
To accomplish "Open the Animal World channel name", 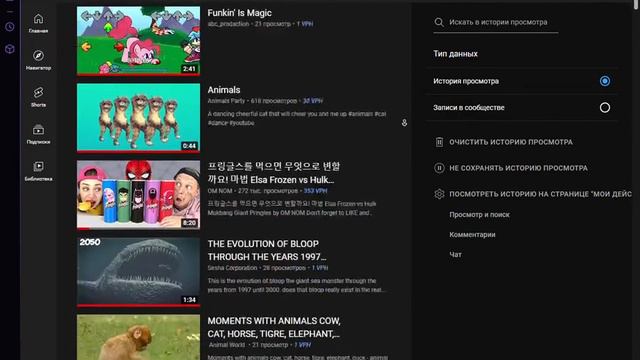I will tap(227, 345).
